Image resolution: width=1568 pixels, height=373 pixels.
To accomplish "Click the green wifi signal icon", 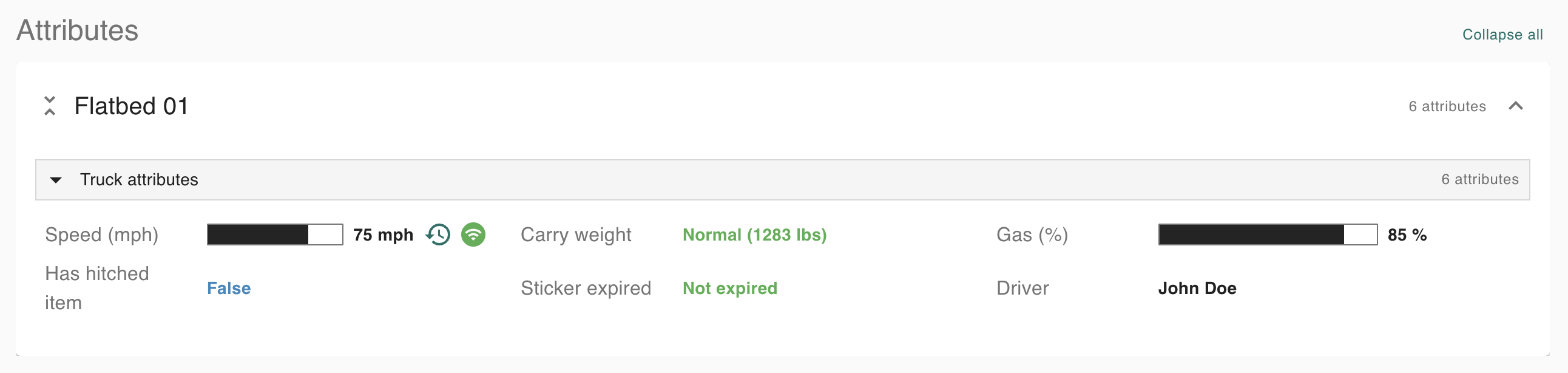I will click(473, 234).
